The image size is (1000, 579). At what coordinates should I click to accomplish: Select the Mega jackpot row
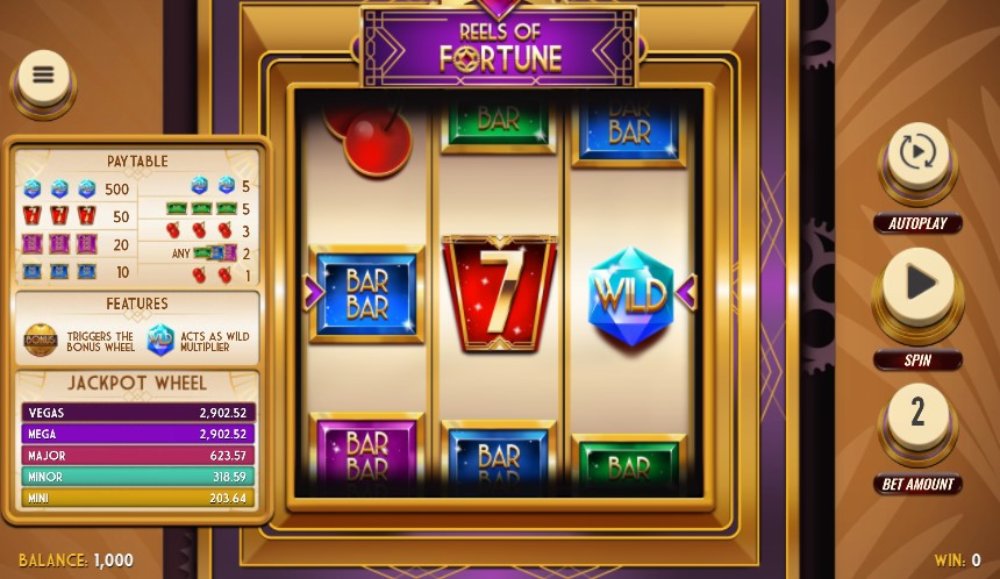click(x=138, y=434)
